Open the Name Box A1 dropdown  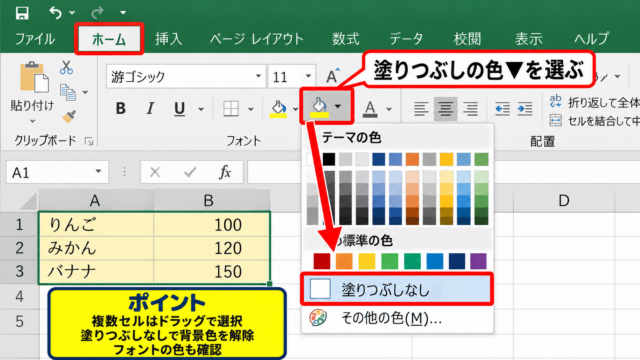coord(98,171)
